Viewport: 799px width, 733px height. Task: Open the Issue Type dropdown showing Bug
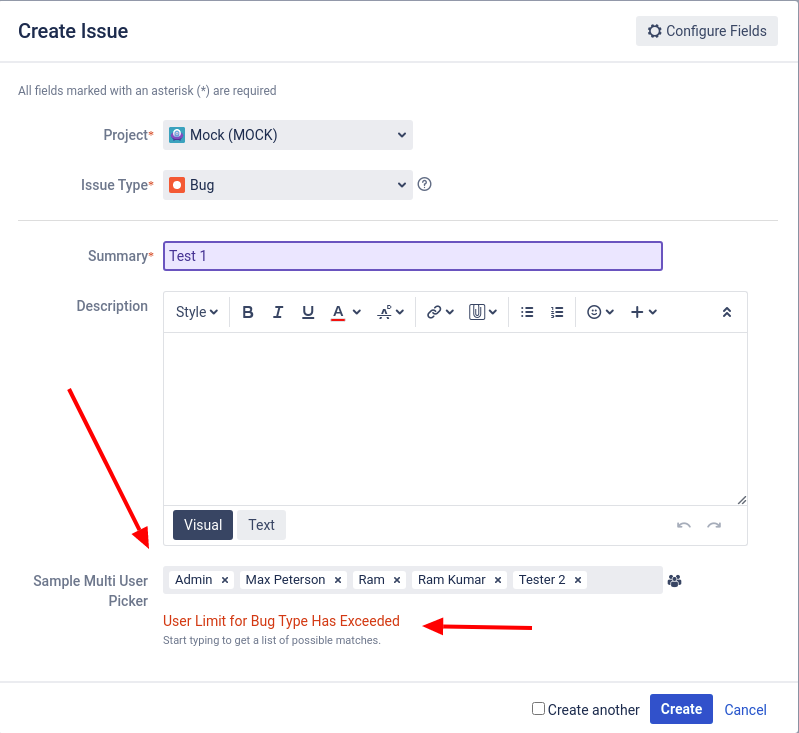point(288,185)
